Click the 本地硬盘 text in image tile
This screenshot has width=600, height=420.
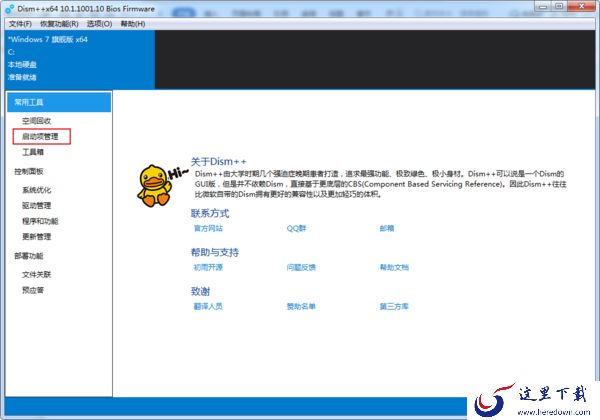pyautogui.click(x=22, y=65)
